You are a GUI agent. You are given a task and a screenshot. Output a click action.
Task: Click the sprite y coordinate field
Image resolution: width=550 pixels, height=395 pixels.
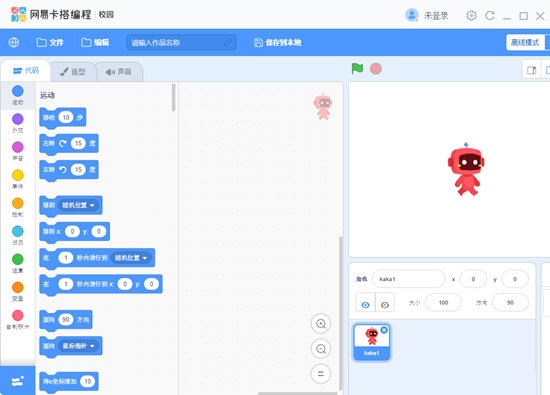point(515,279)
